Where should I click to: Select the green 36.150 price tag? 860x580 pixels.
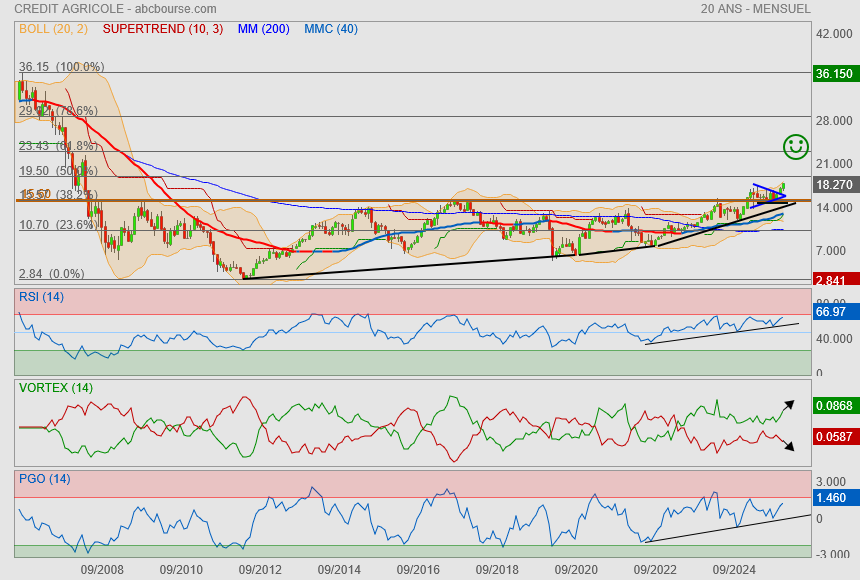tap(834, 74)
